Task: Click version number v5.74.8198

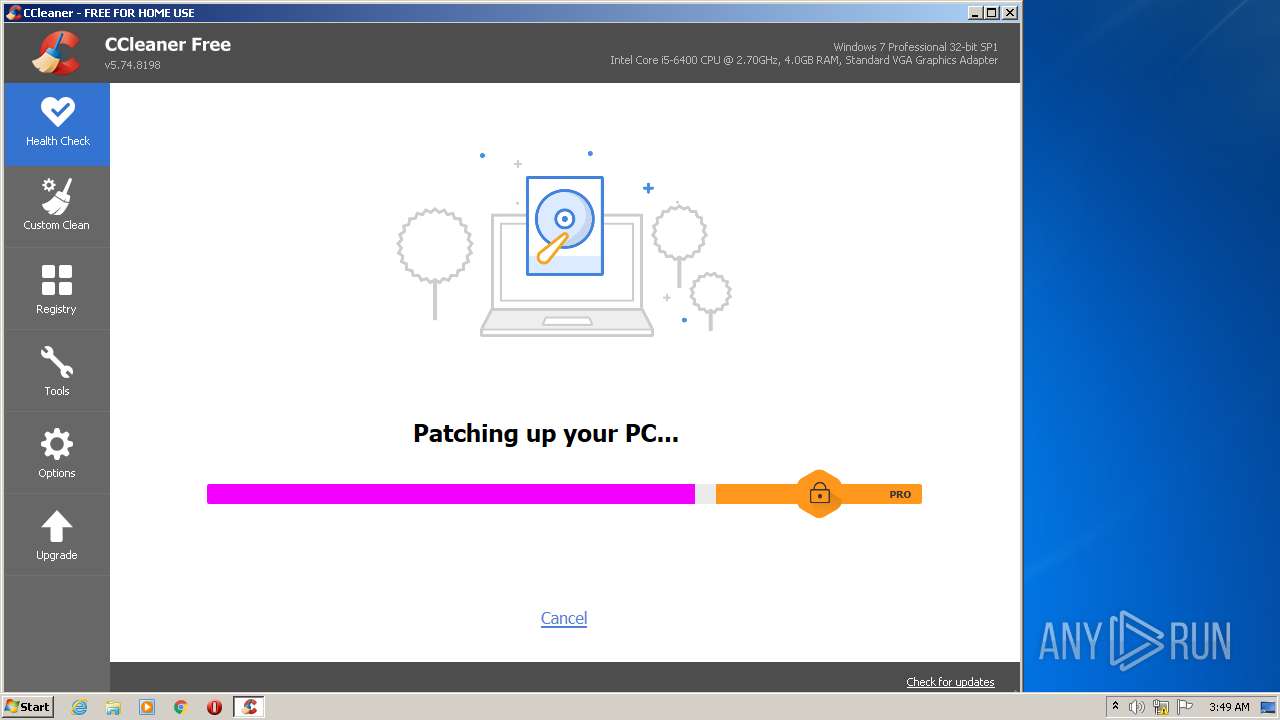Action: click(x=133, y=65)
